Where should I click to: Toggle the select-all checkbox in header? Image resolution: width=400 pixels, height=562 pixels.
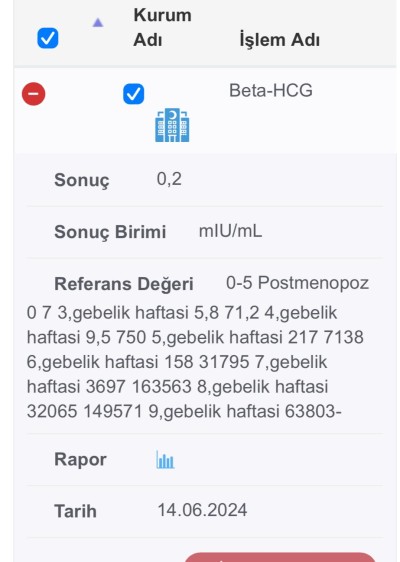pyautogui.click(x=48, y=38)
